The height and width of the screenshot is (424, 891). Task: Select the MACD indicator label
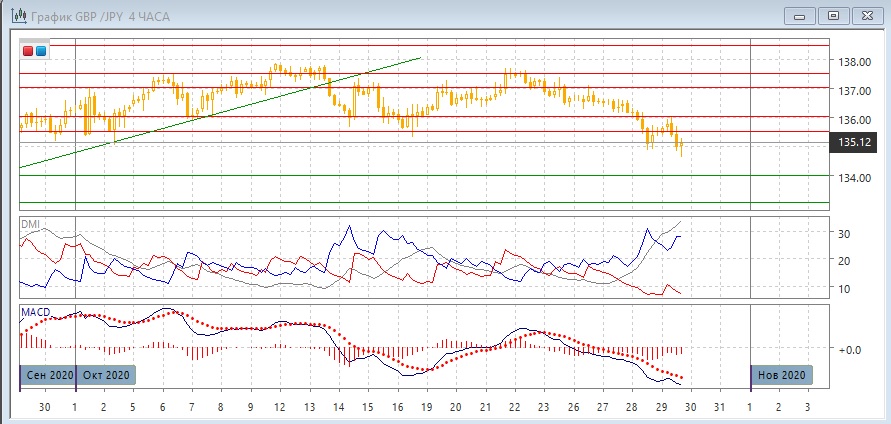36,312
